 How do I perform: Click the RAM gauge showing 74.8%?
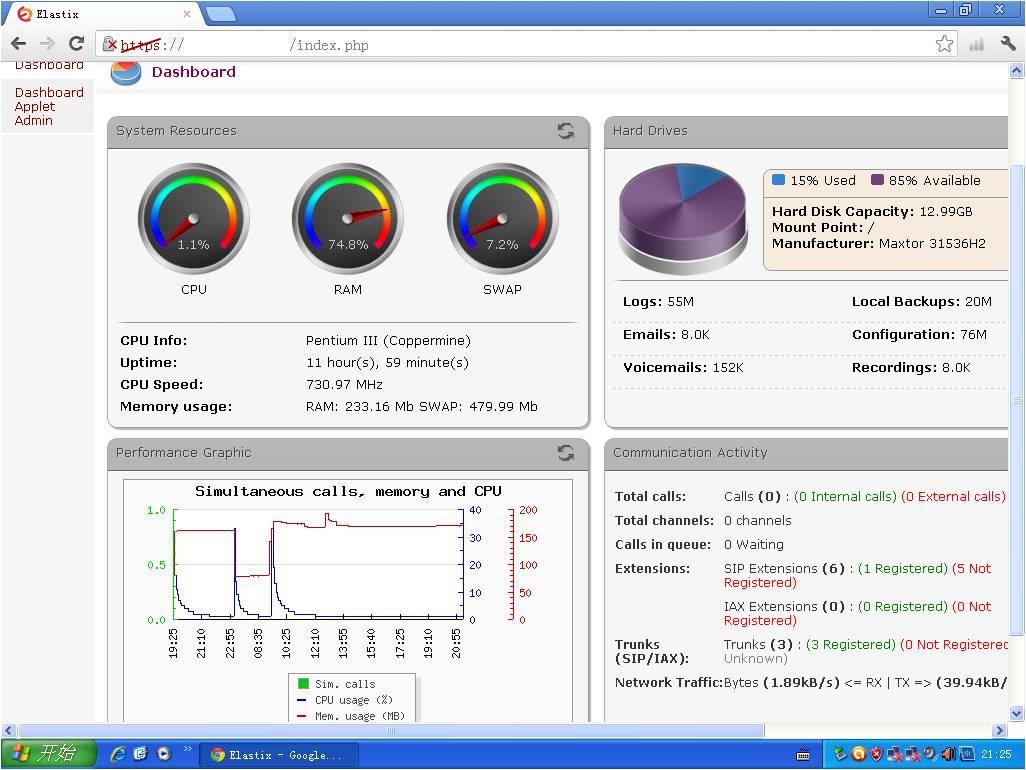tap(347, 219)
